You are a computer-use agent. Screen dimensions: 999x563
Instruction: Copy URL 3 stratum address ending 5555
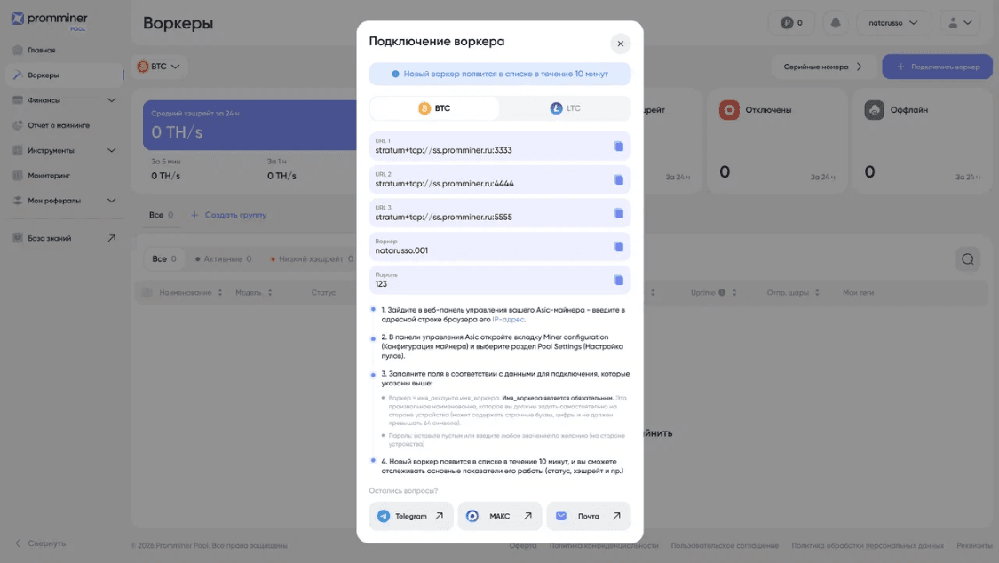point(618,213)
